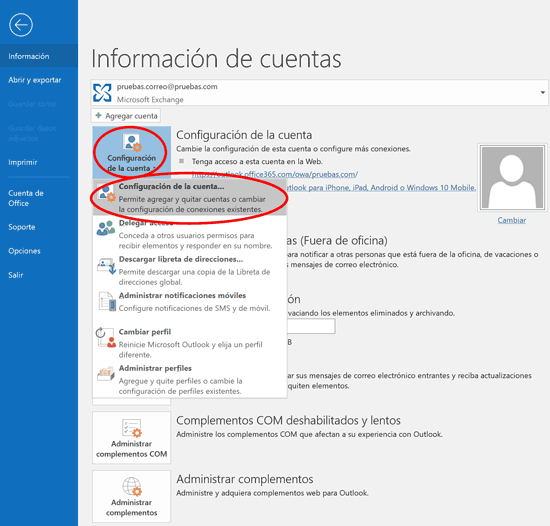Click Complementos COM deshabilitados y lentos heading
This screenshot has height=526, width=550.
[x=288, y=420]
